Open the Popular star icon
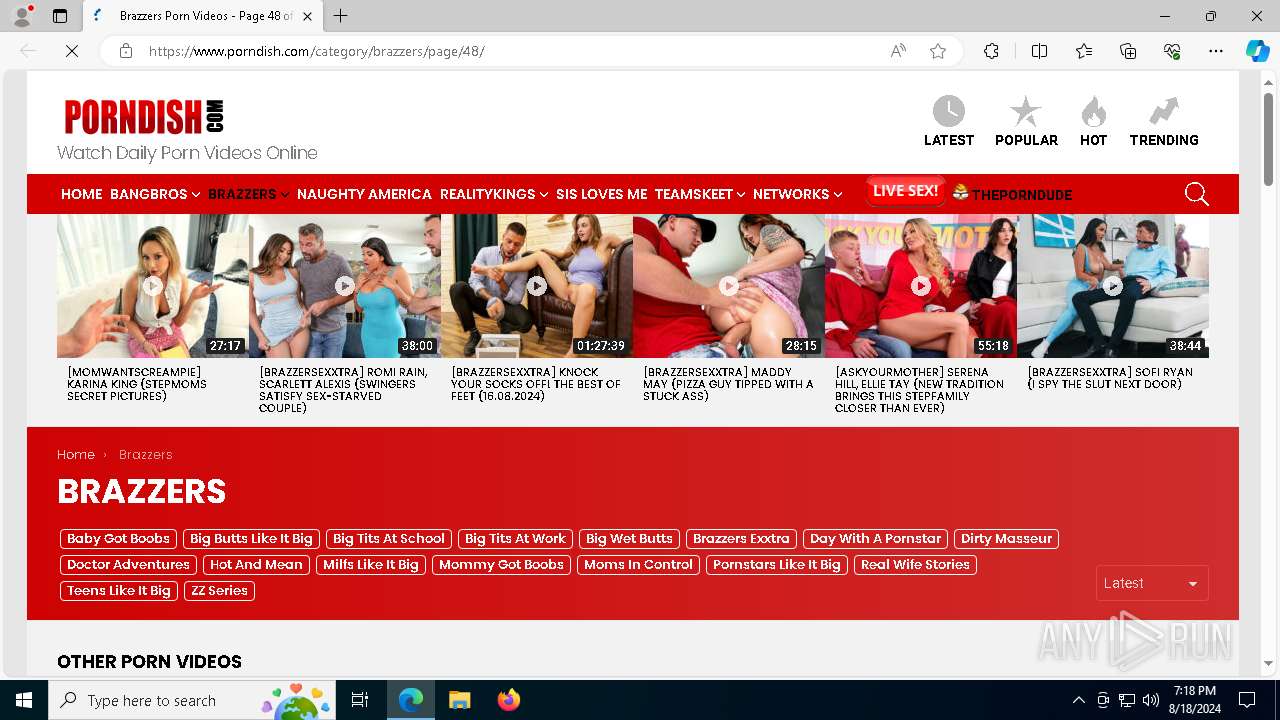 coord(1026,111)
